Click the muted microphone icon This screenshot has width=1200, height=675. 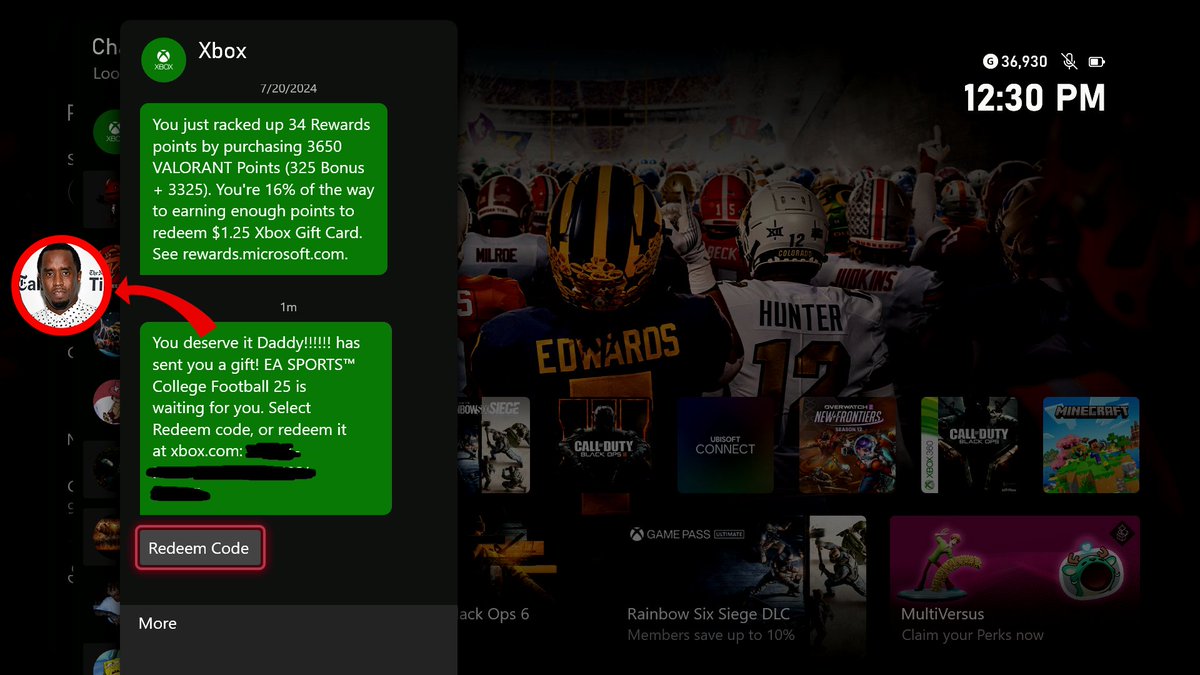1069,62
